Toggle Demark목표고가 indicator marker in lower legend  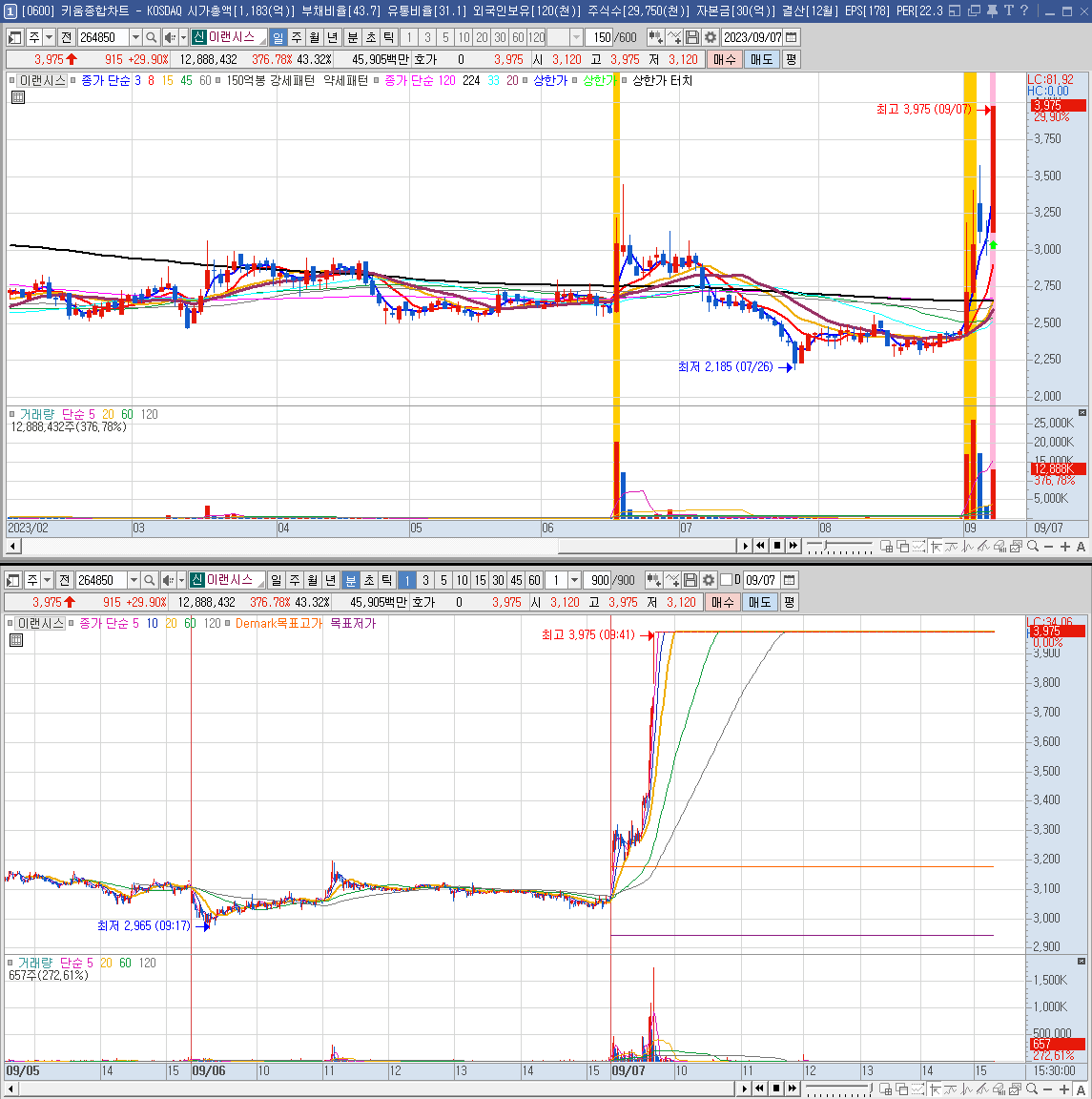[227, 623]
